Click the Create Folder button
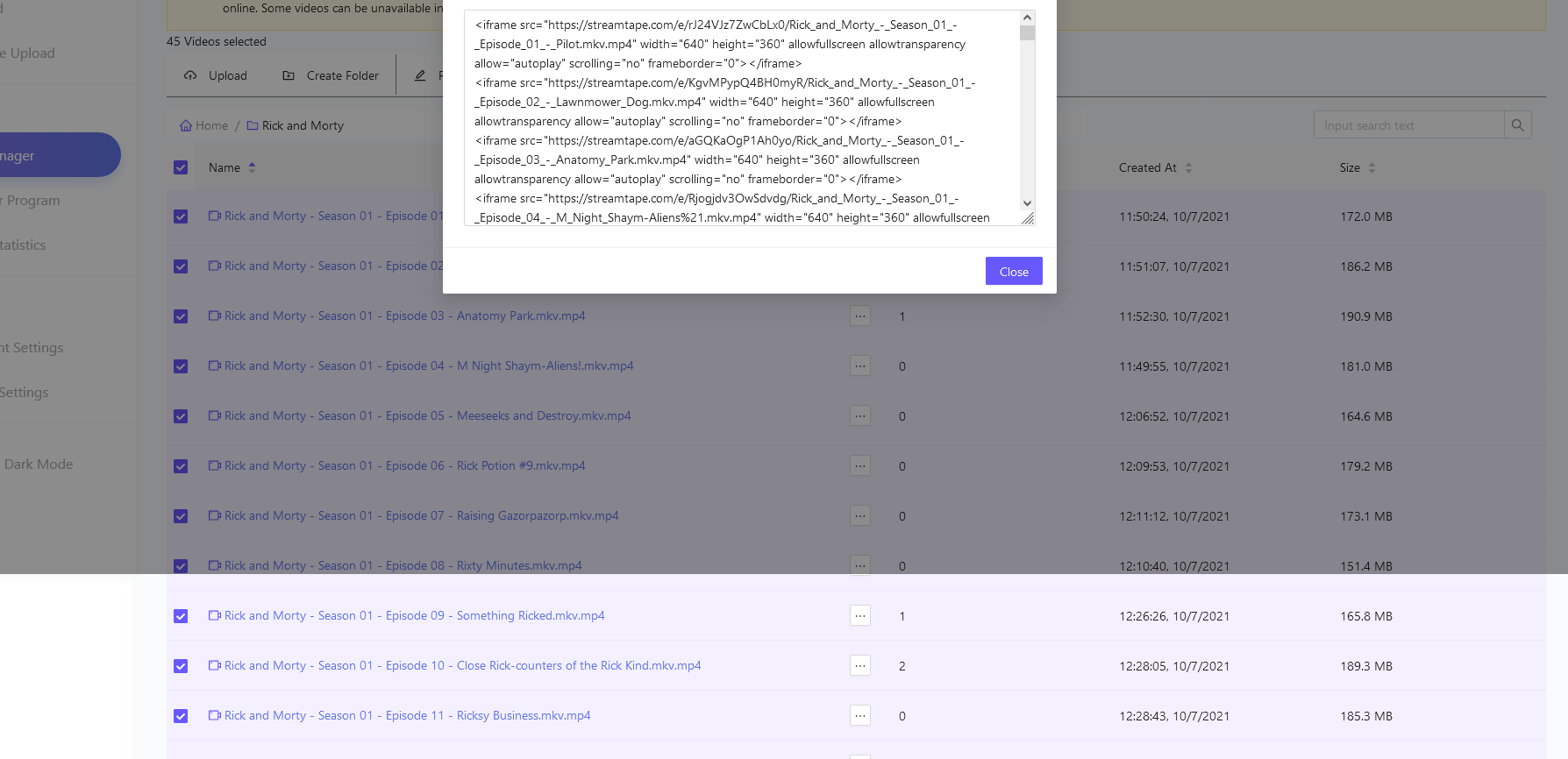Image resolution: width=1568 pixels, height=759 pixels. tap(331, 75)
